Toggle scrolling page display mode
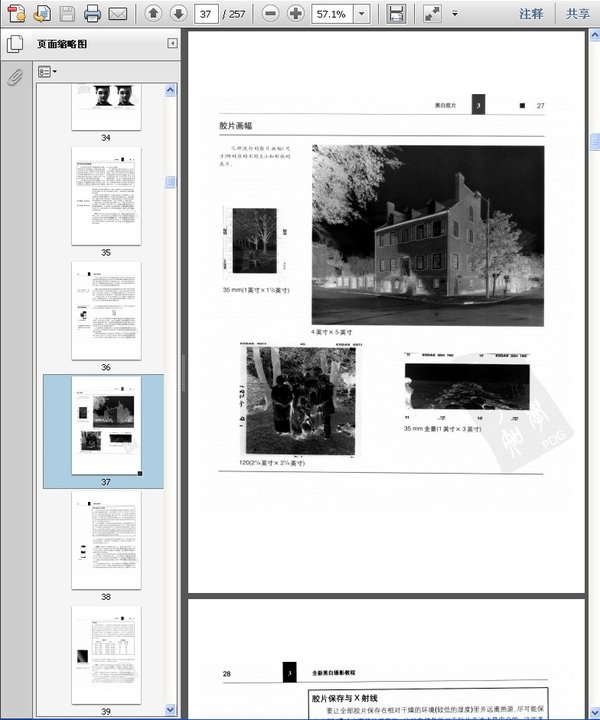Image resolution: width=600 pixels, height=720 pixels. pos(397,14)
